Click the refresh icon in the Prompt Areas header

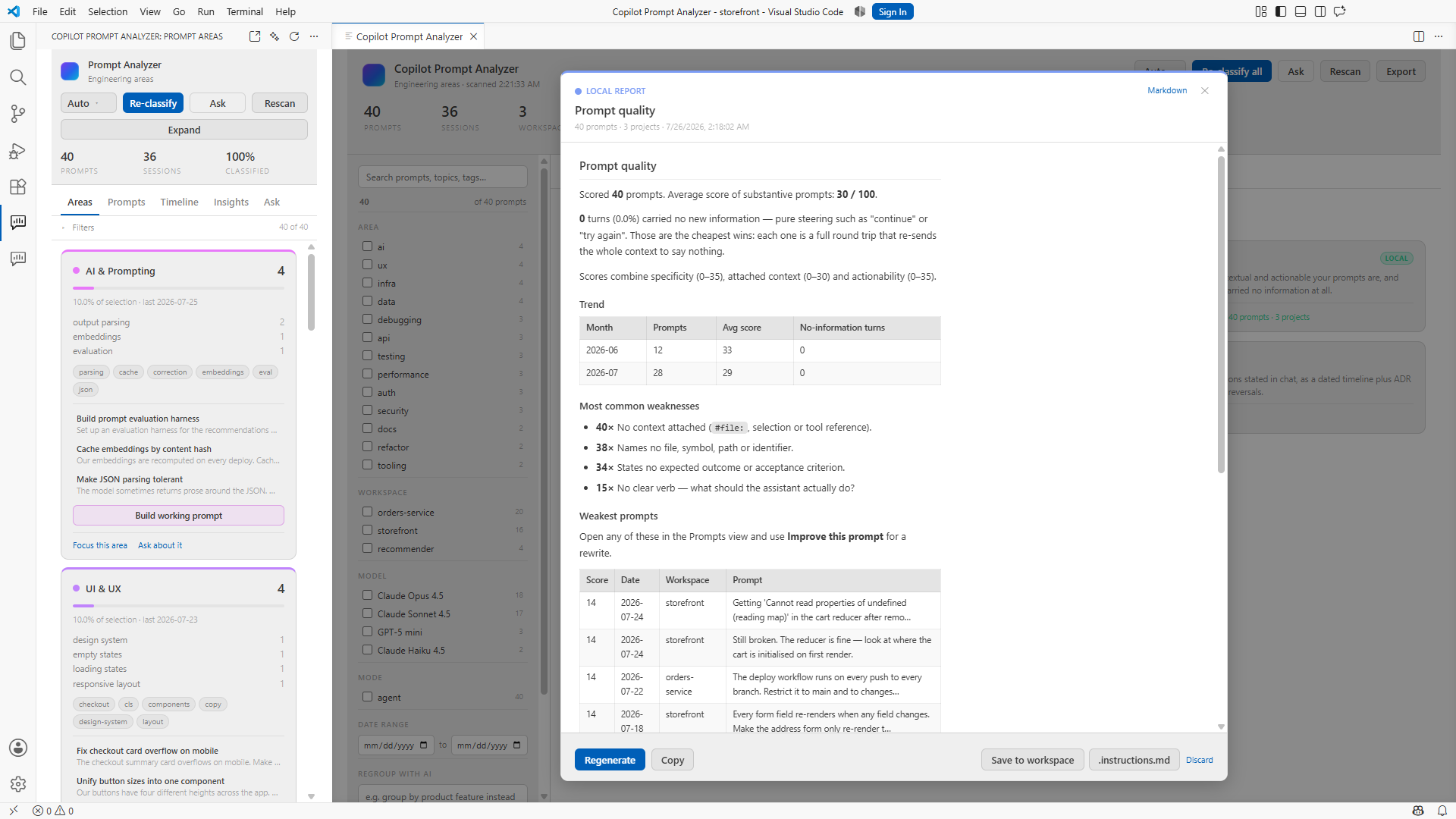point(294,36)
